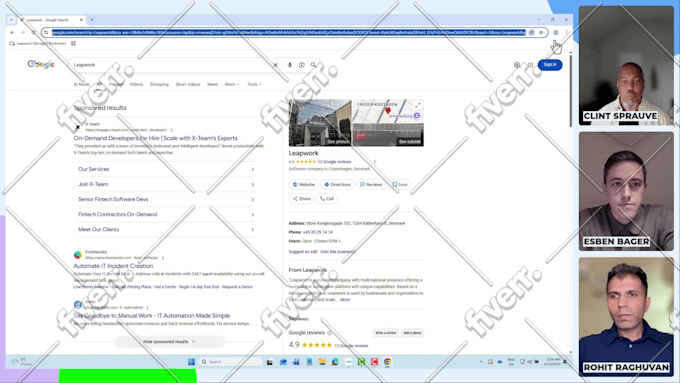The image size is (680, 383).
Task: Switch to Shopping results tab
Action: point(159,84)
